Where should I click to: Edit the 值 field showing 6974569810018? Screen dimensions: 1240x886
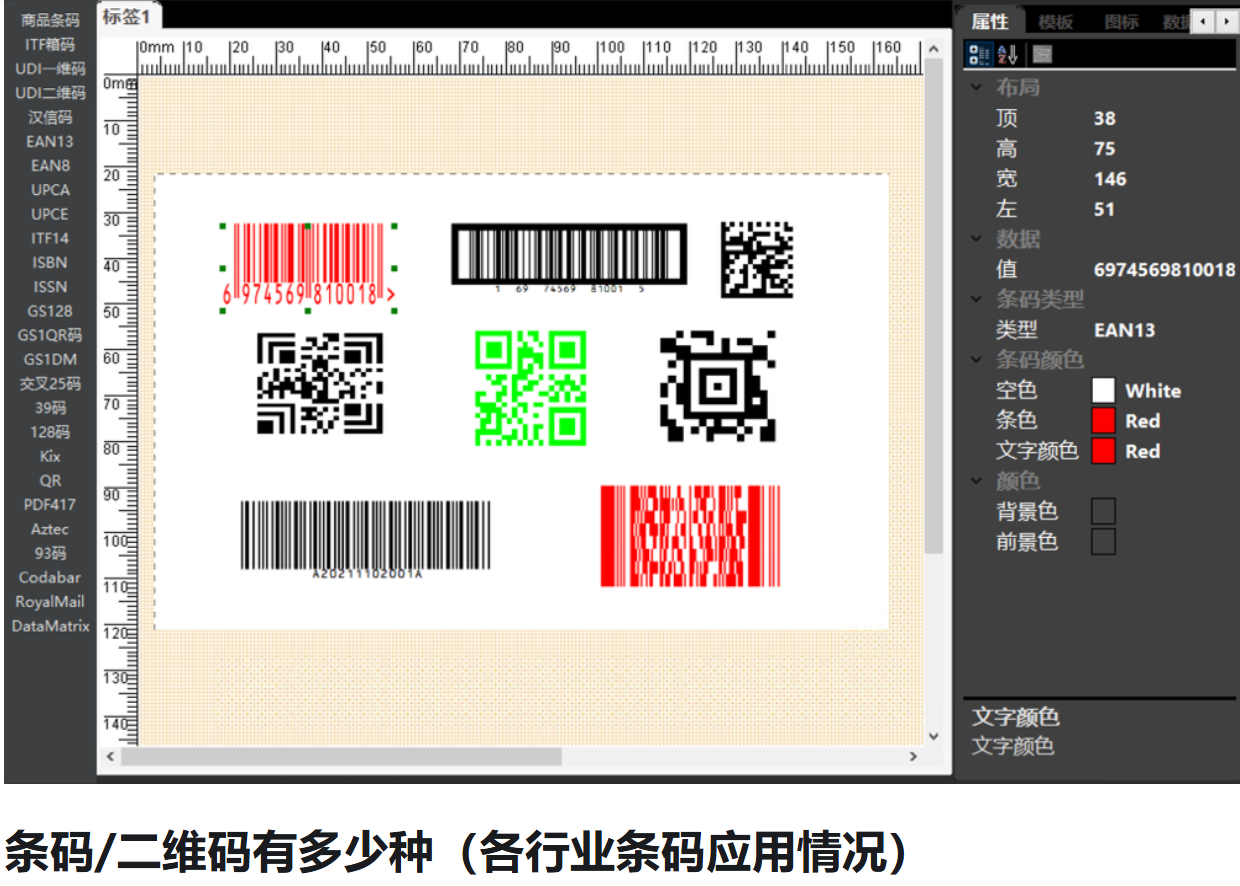(x=1164, y=270)
